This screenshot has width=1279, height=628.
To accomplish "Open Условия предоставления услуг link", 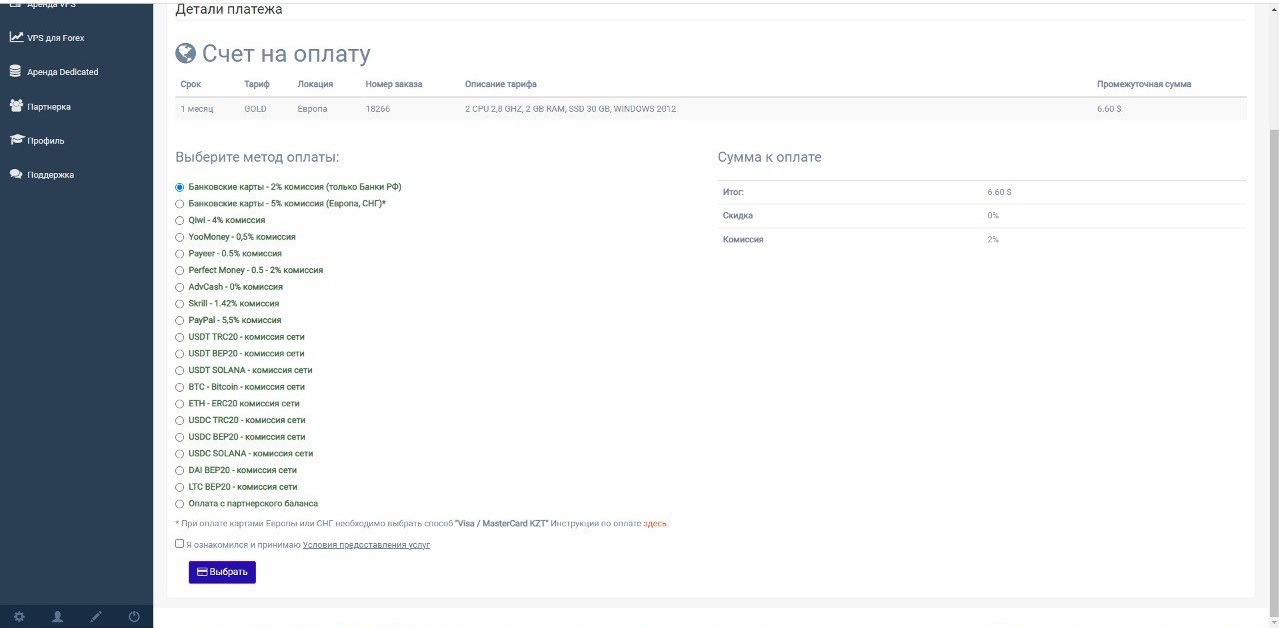I will [366, 545].
